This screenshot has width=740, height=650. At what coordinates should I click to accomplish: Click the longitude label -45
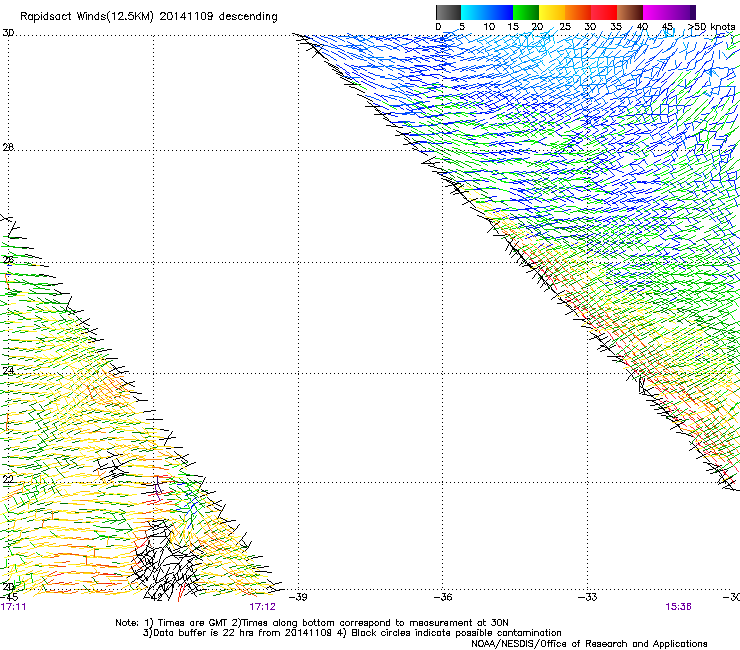9,597
